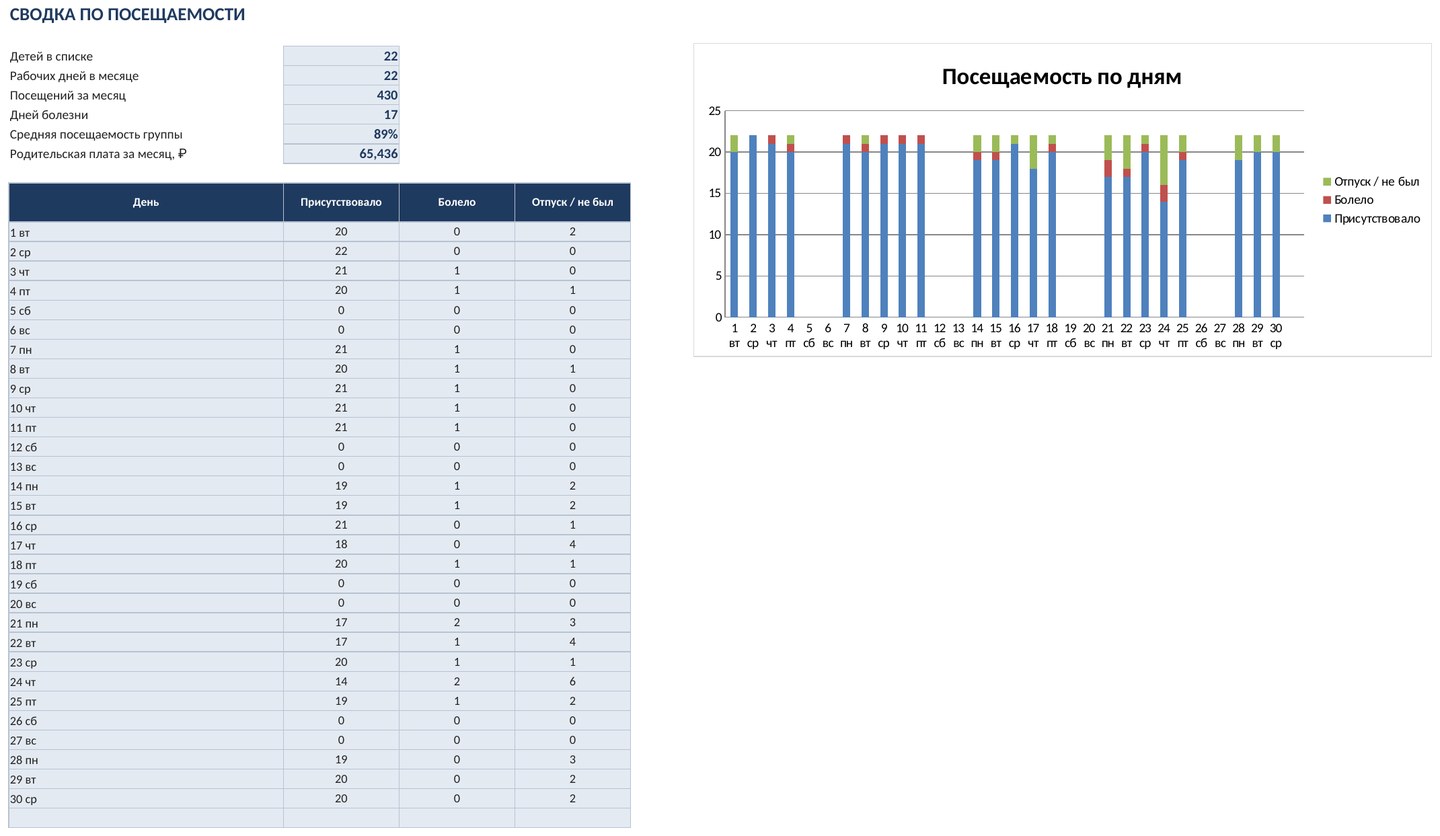Click the title "СВОДКА ПО ПОСЕЩАЕМОСТИ"
This screenshot has width=1440, height=836.
click(x=127, y=15)
